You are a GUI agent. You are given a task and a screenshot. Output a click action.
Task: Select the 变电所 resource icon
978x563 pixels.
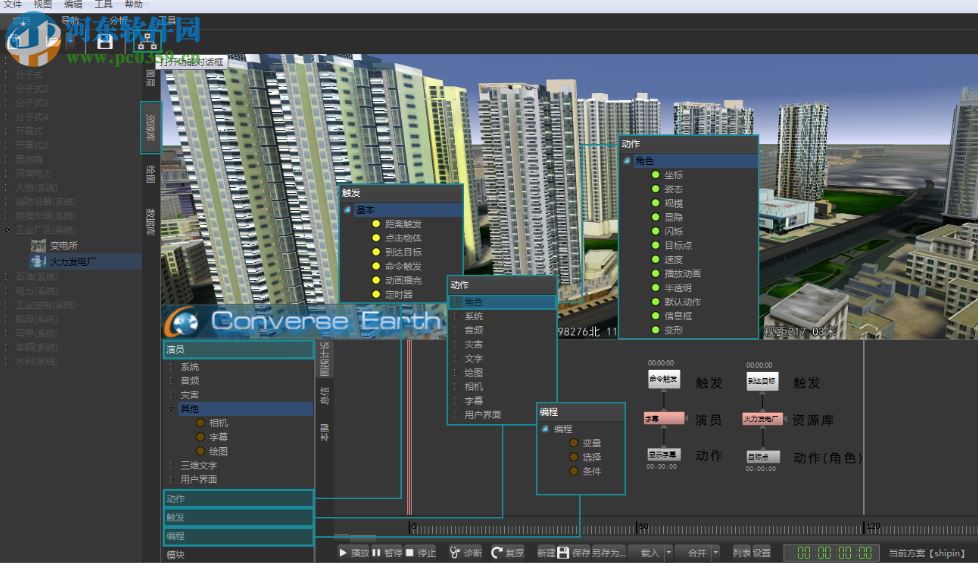tap(38, 245)
